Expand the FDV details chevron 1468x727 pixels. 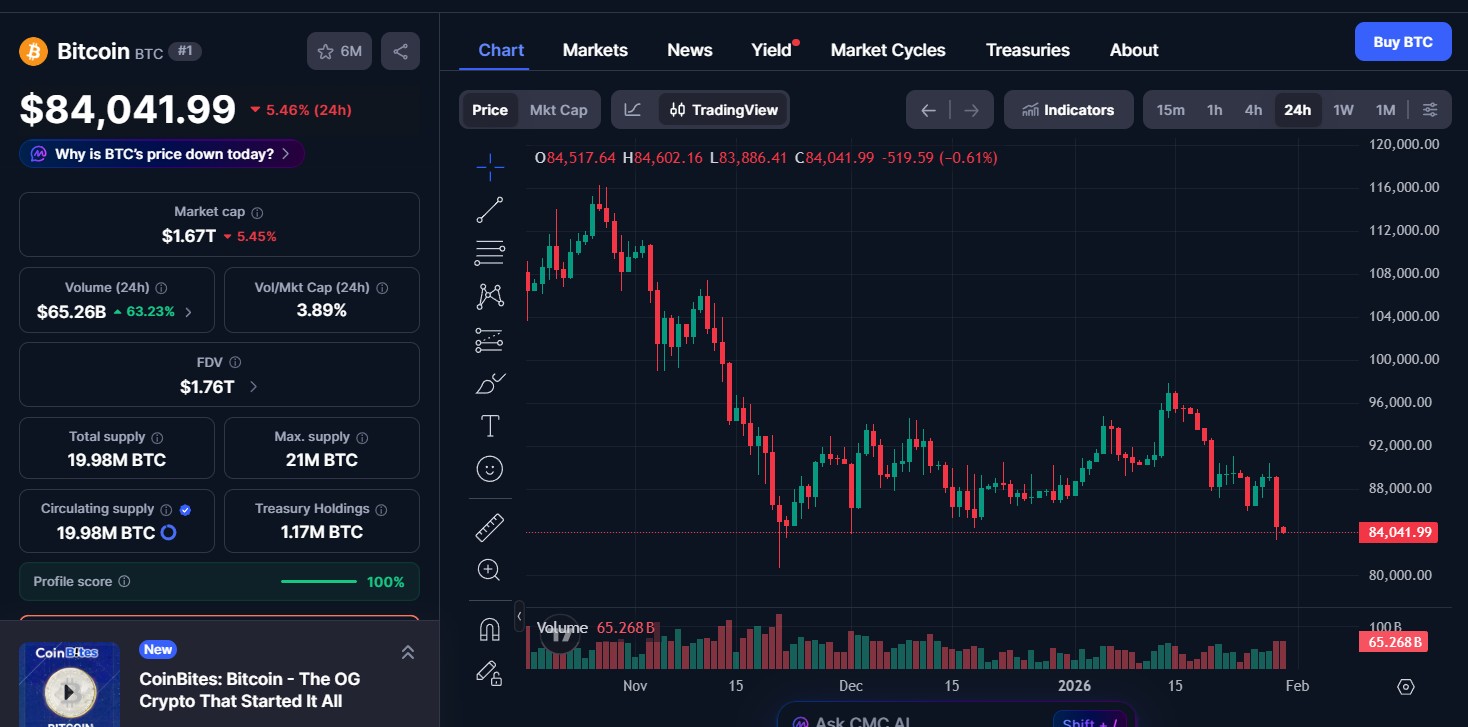[252, 385]
